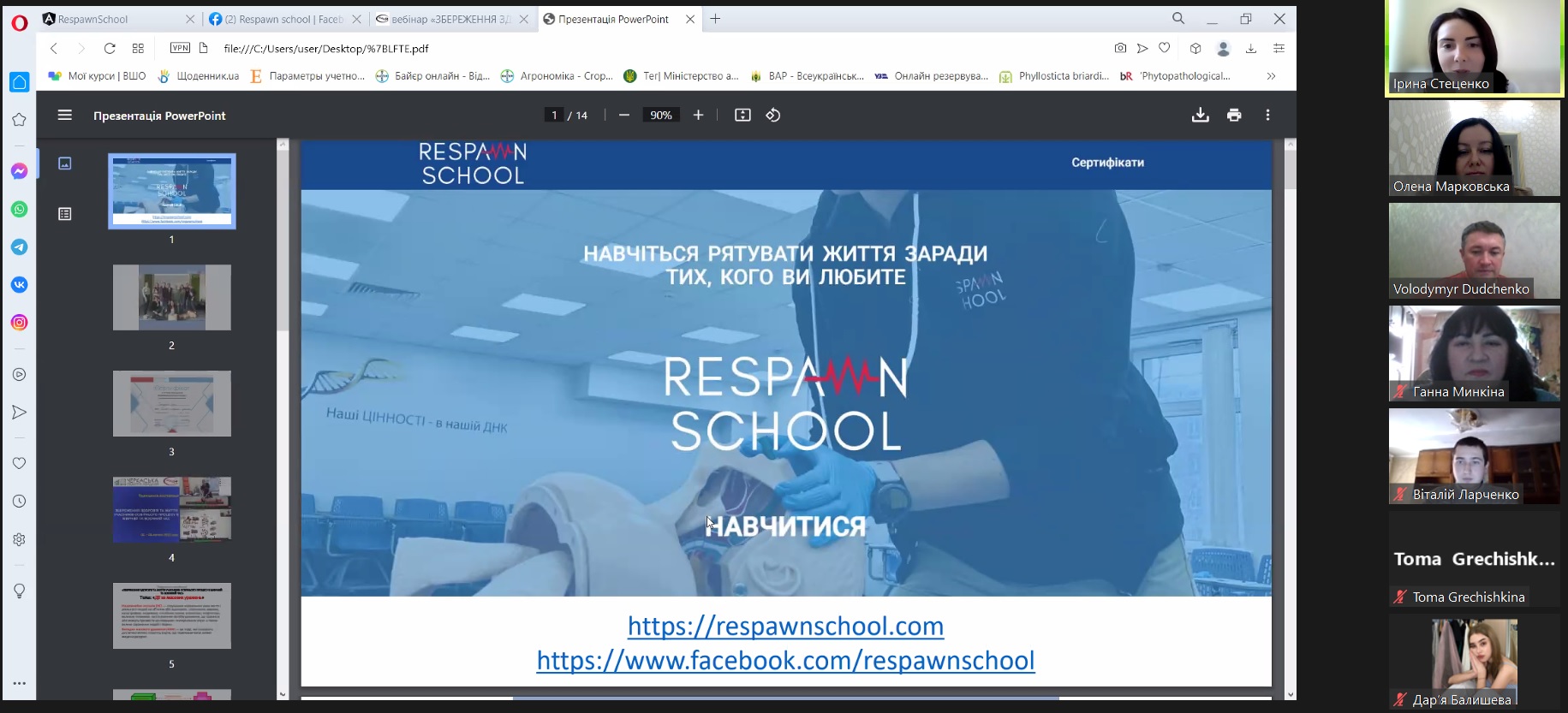This screenshot has width=1568, height=713.
Task: Click the facebook.com/respawnschool link
Action: [785, 661]
